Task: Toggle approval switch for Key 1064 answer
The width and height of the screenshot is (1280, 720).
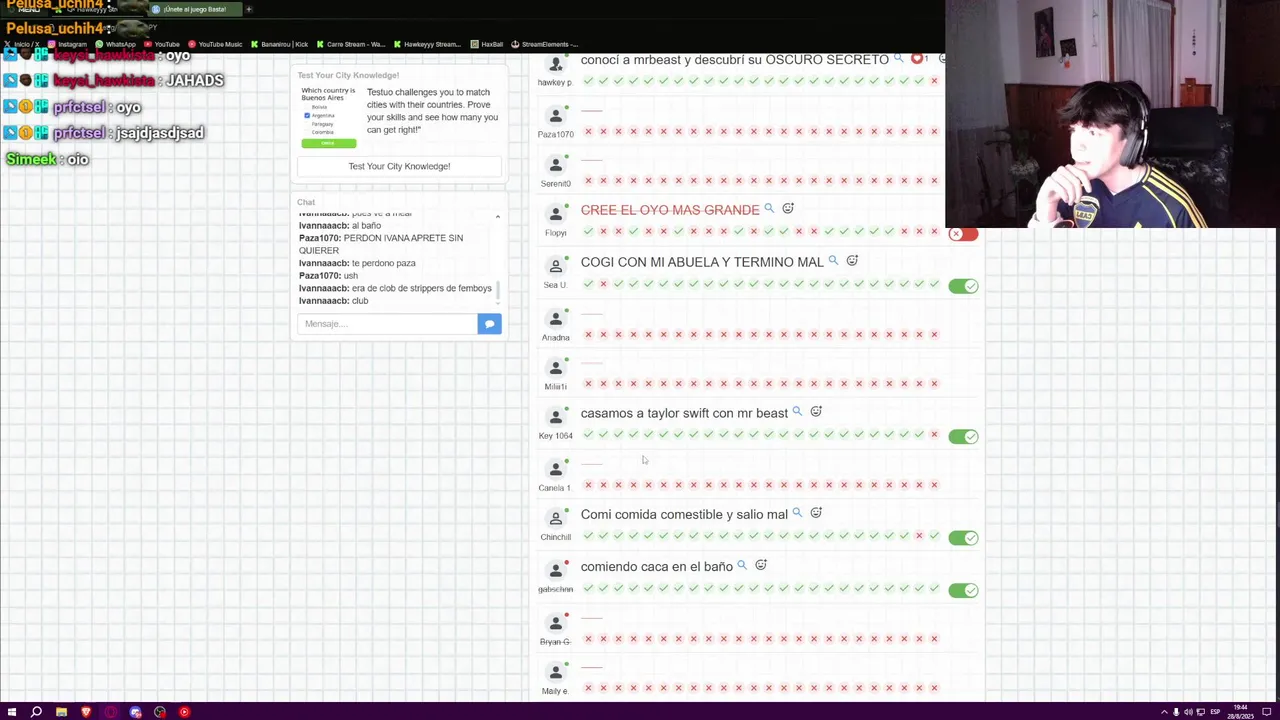Action: 963,436
